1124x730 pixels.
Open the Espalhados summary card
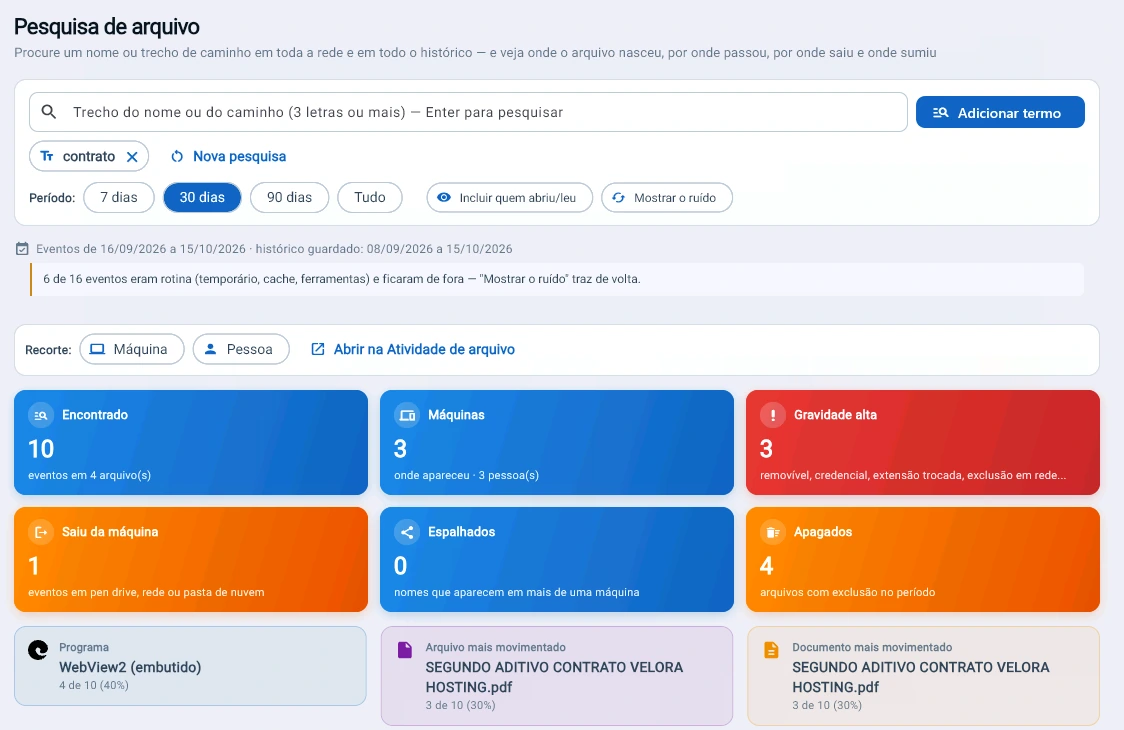click(x=557, y=559)
